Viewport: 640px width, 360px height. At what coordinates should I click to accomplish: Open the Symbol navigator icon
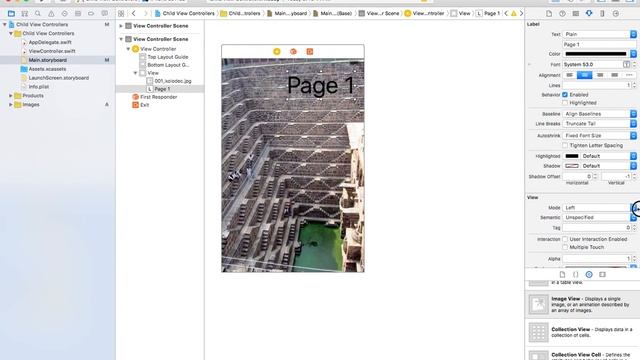click(x=25, y=13)
